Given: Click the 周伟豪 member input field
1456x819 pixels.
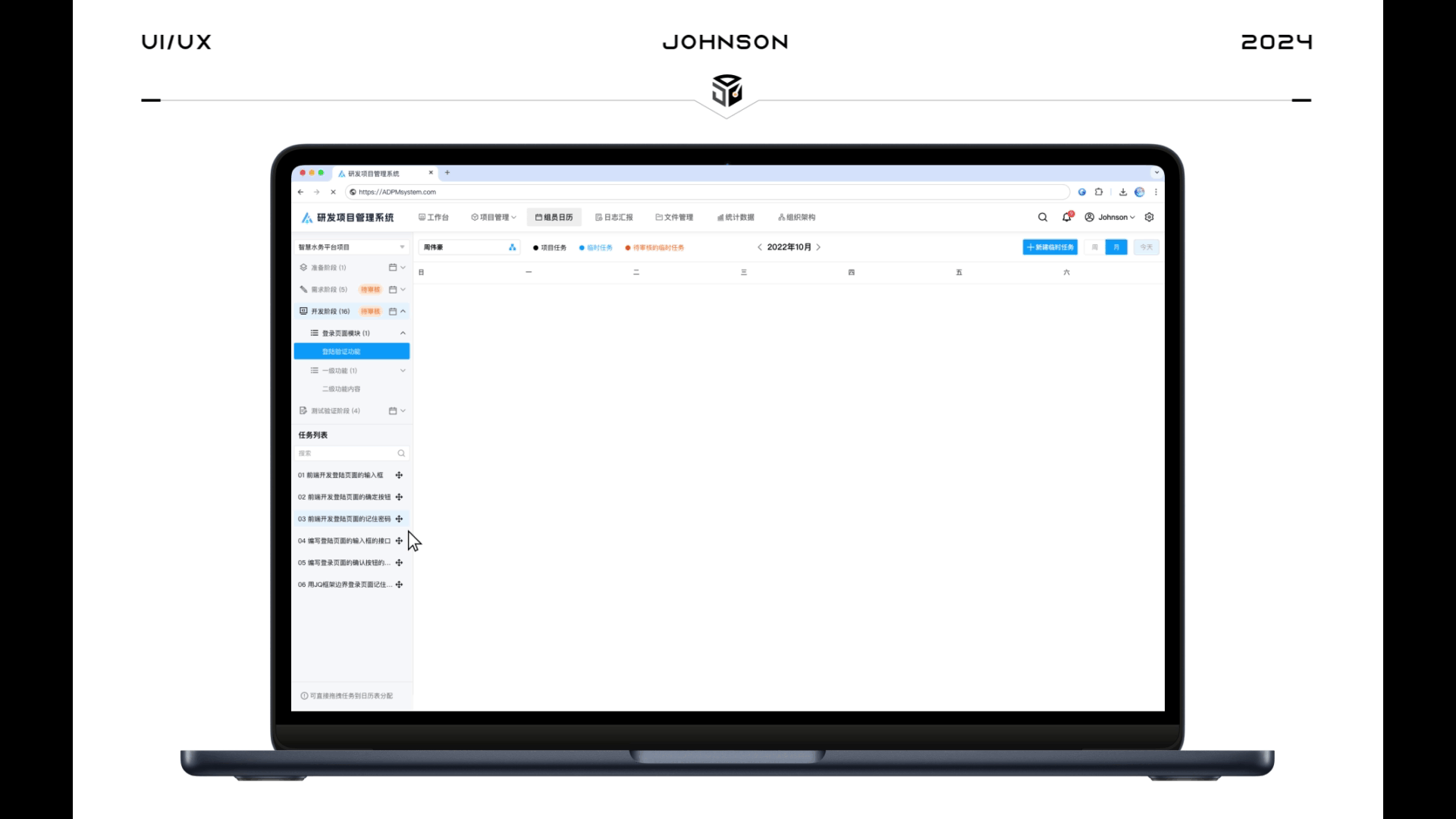Looking at the screenshot, I should (469, 247).
